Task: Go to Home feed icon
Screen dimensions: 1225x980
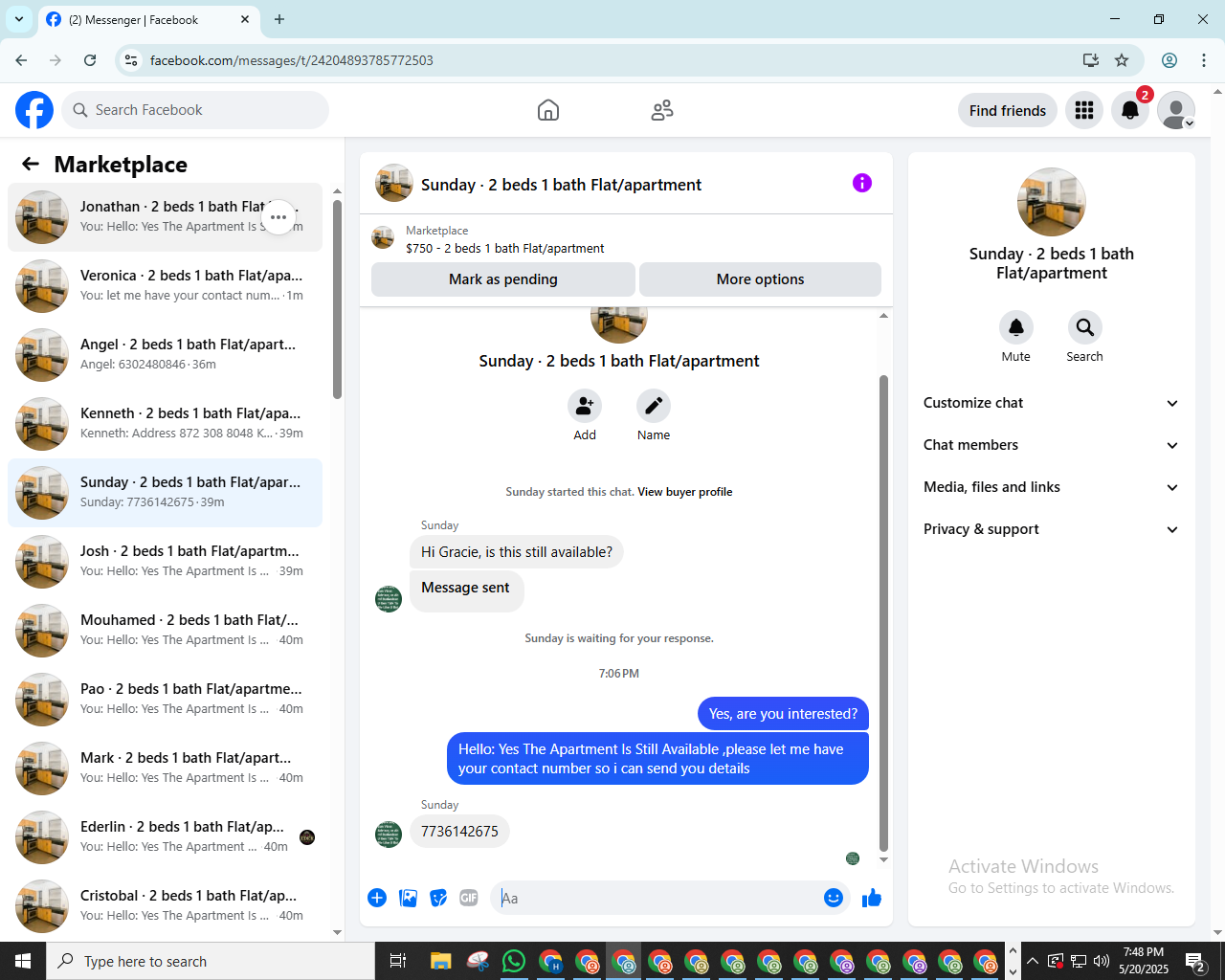Action: pos(548,110)
